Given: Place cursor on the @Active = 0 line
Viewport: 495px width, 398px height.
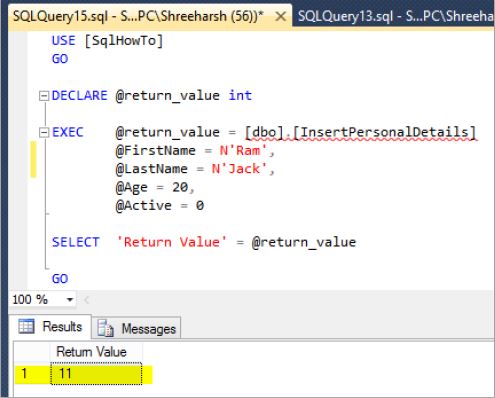Looking at the screenshot, I should (160, 205).
